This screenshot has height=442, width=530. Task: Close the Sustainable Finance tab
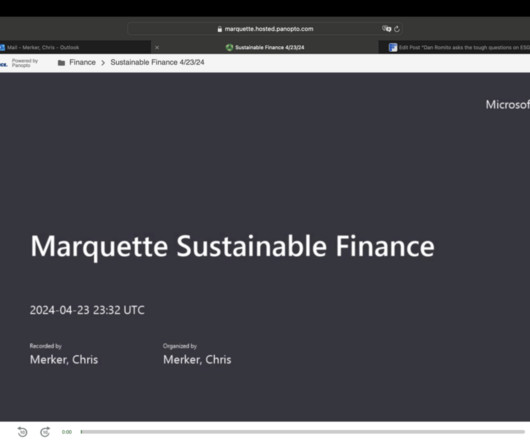[157, 47]
